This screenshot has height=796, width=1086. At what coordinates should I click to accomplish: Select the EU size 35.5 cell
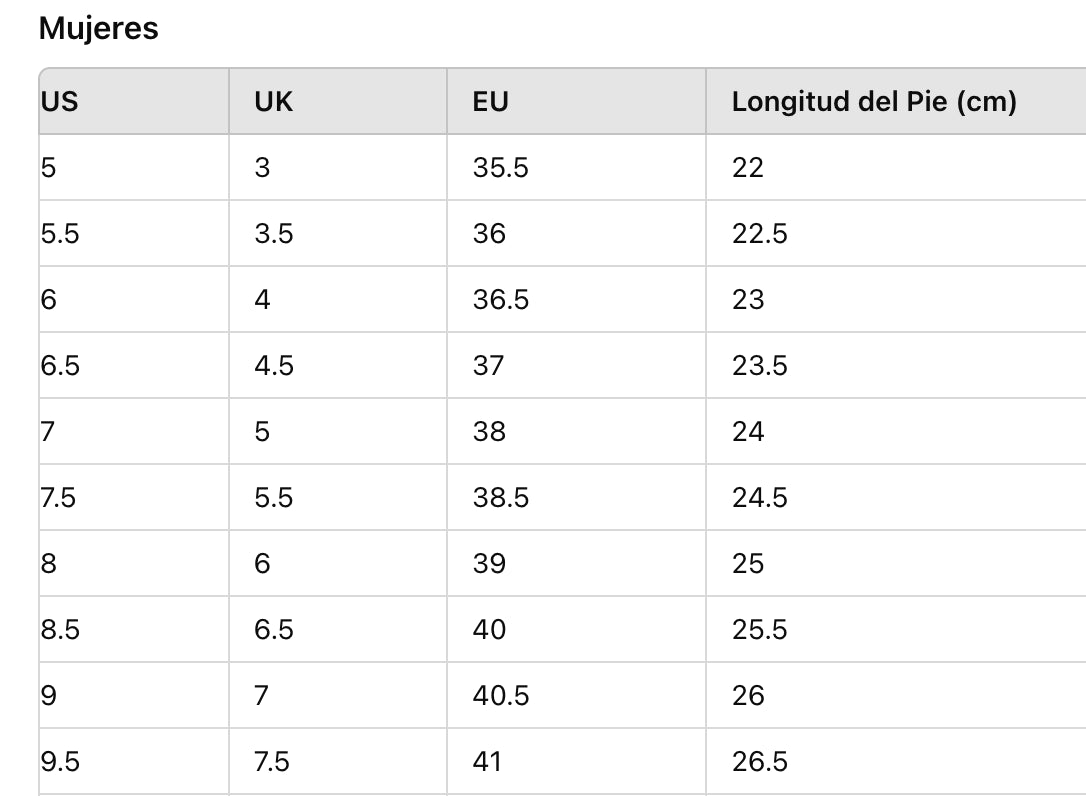pos(500,167)
